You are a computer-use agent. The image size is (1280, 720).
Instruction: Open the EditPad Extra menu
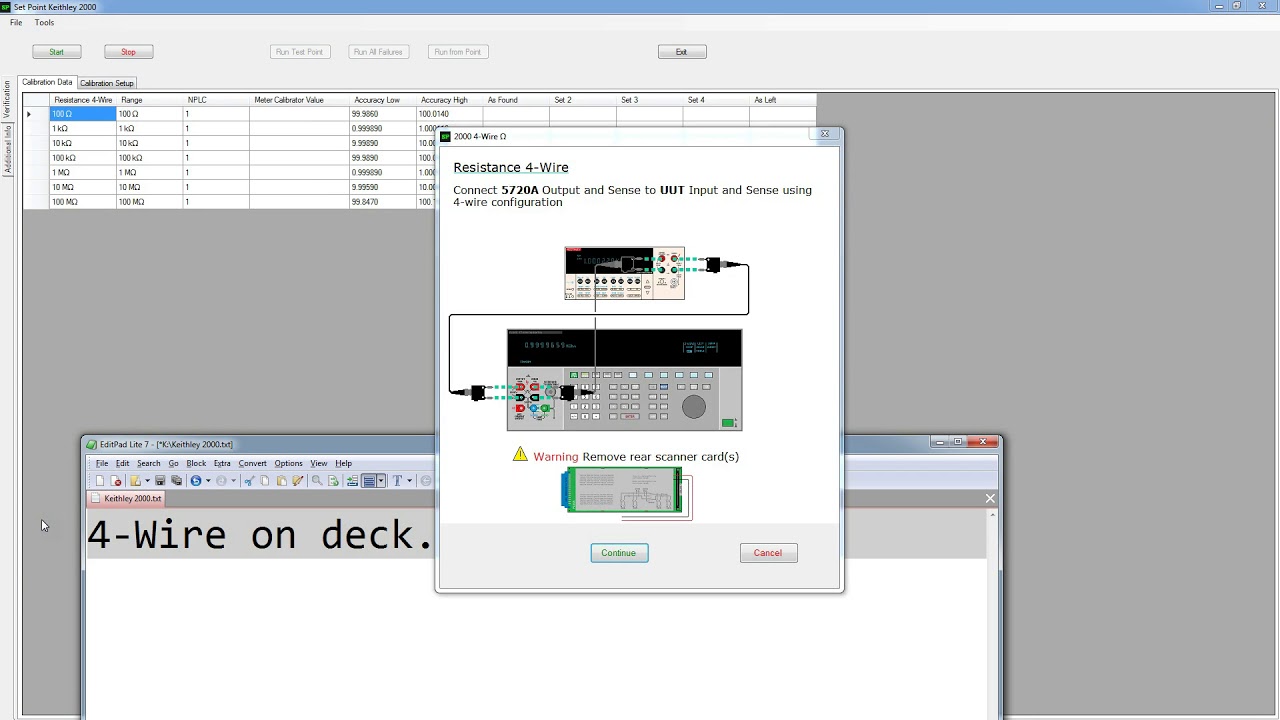tap(222, 464)
